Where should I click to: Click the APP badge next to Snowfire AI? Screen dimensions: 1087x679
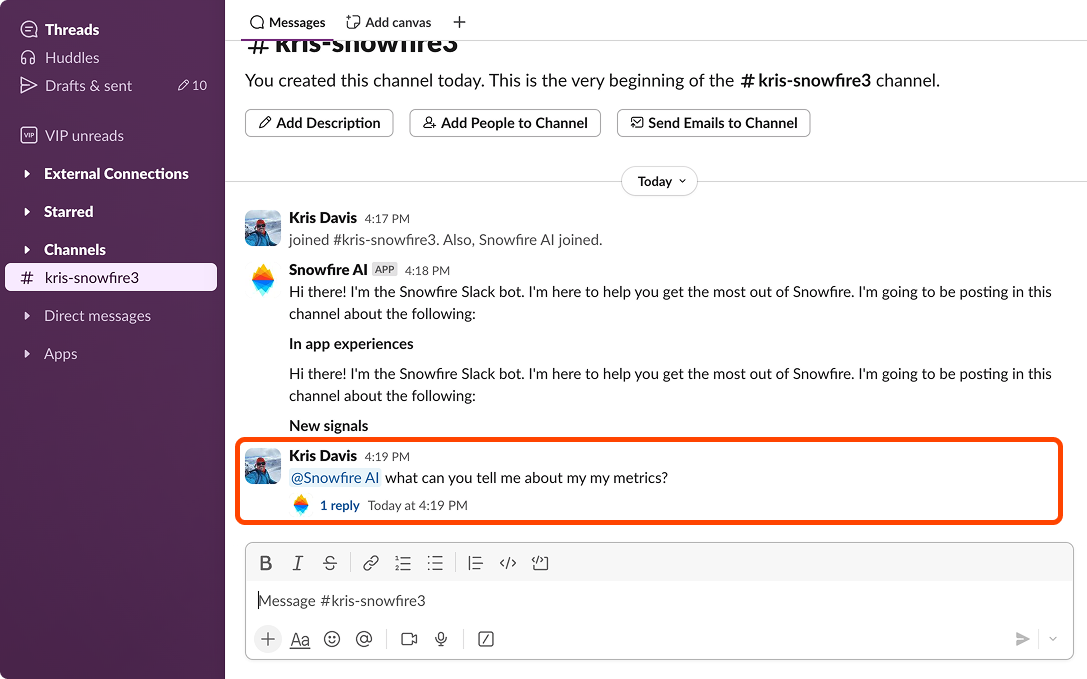pos(385,270)
